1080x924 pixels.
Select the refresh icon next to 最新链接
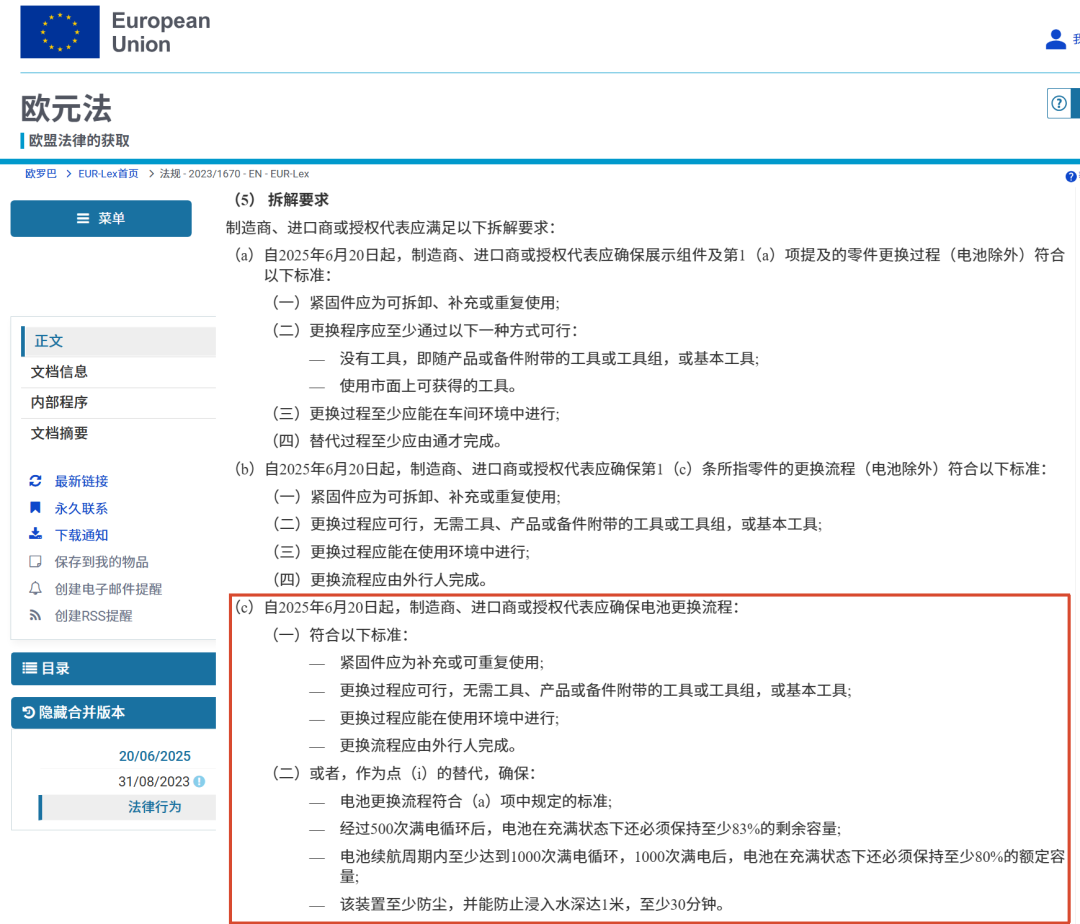(x=33, y=481)
